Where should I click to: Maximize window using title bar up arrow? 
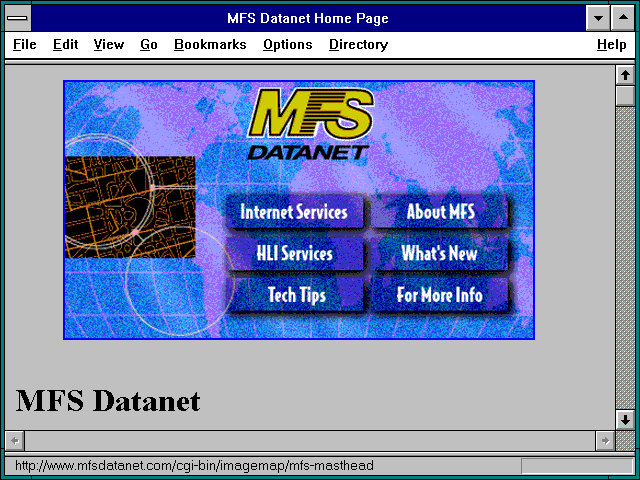pyautogui.click(x=623, y=18)
